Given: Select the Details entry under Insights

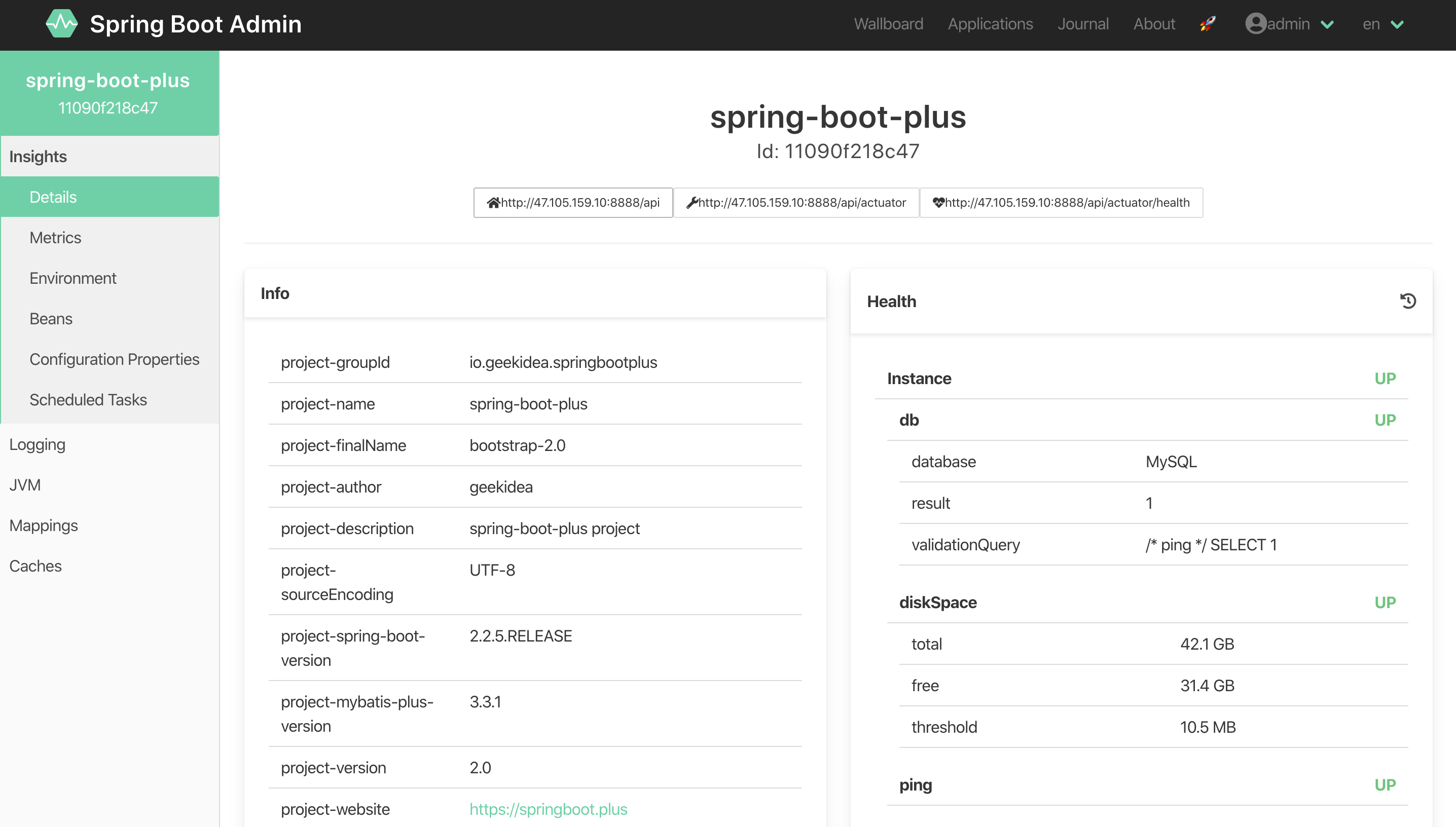Looking at the screenshot, I should (52, 197).
